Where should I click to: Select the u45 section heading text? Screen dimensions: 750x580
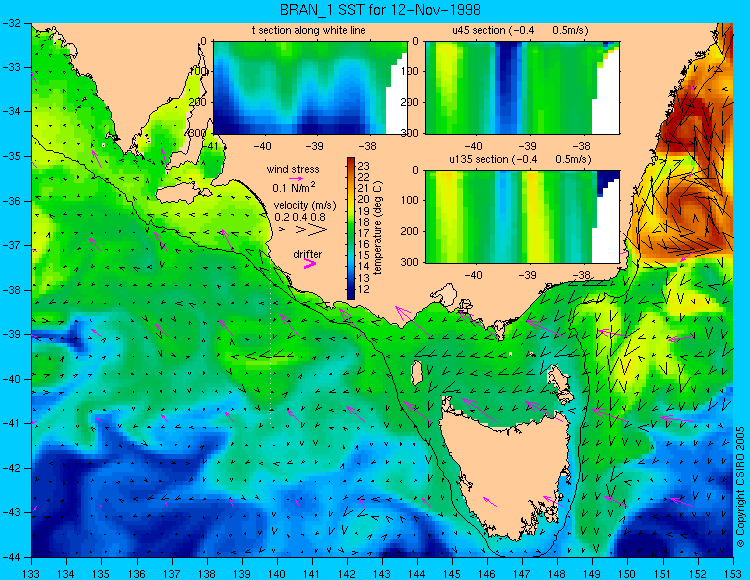point(520,30)
